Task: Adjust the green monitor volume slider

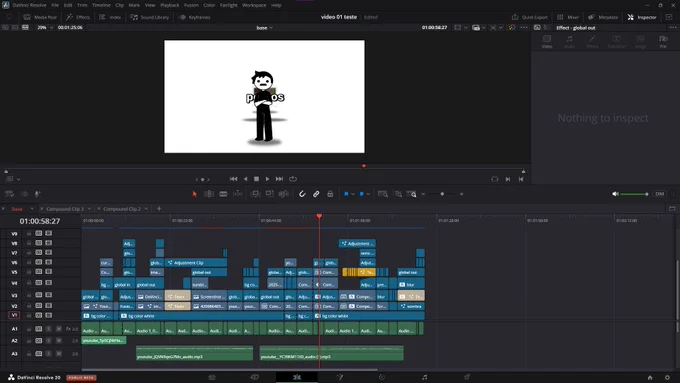Action: (x=634, y=194)
